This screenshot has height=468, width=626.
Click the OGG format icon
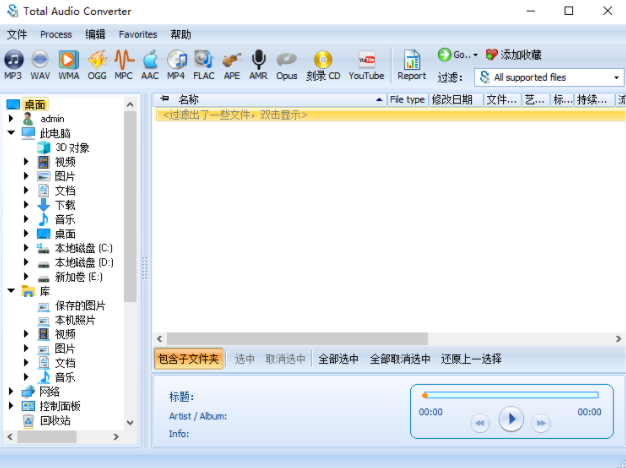point(96,64)
